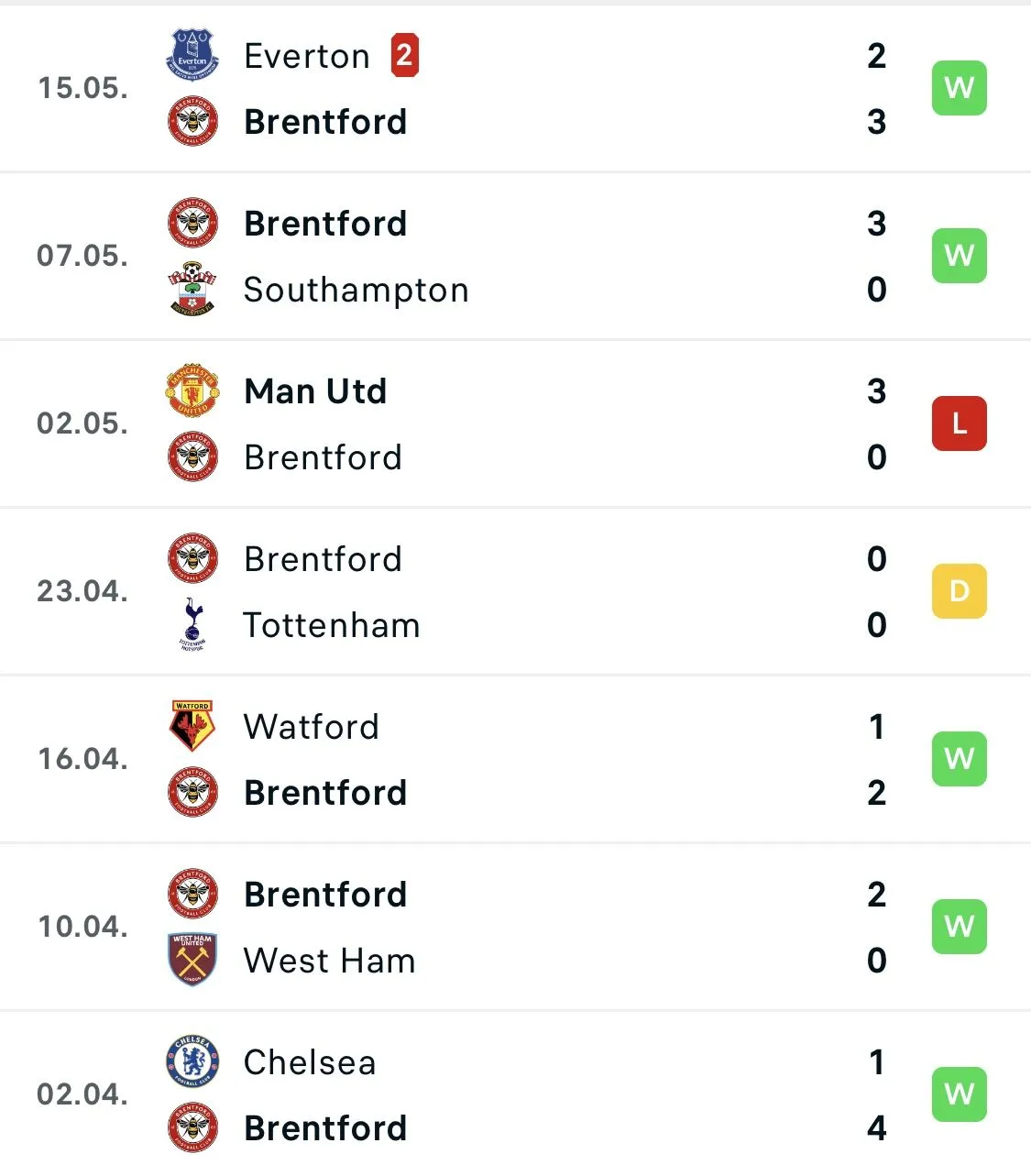The width and height of the screenshot is (1031, 1176).
Task: Click the Everton club crest
Action: (x=192, y=55)
